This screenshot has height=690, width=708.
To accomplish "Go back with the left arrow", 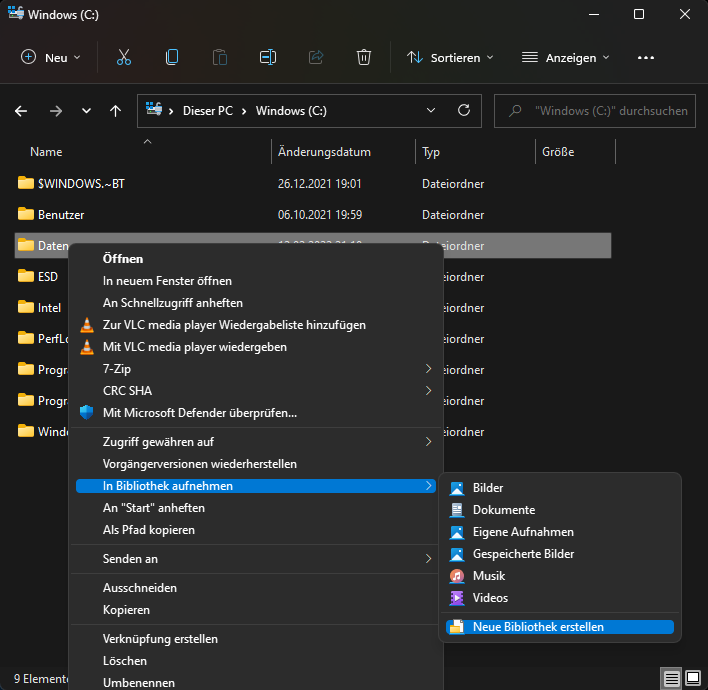I will click(x=21, y=111).
